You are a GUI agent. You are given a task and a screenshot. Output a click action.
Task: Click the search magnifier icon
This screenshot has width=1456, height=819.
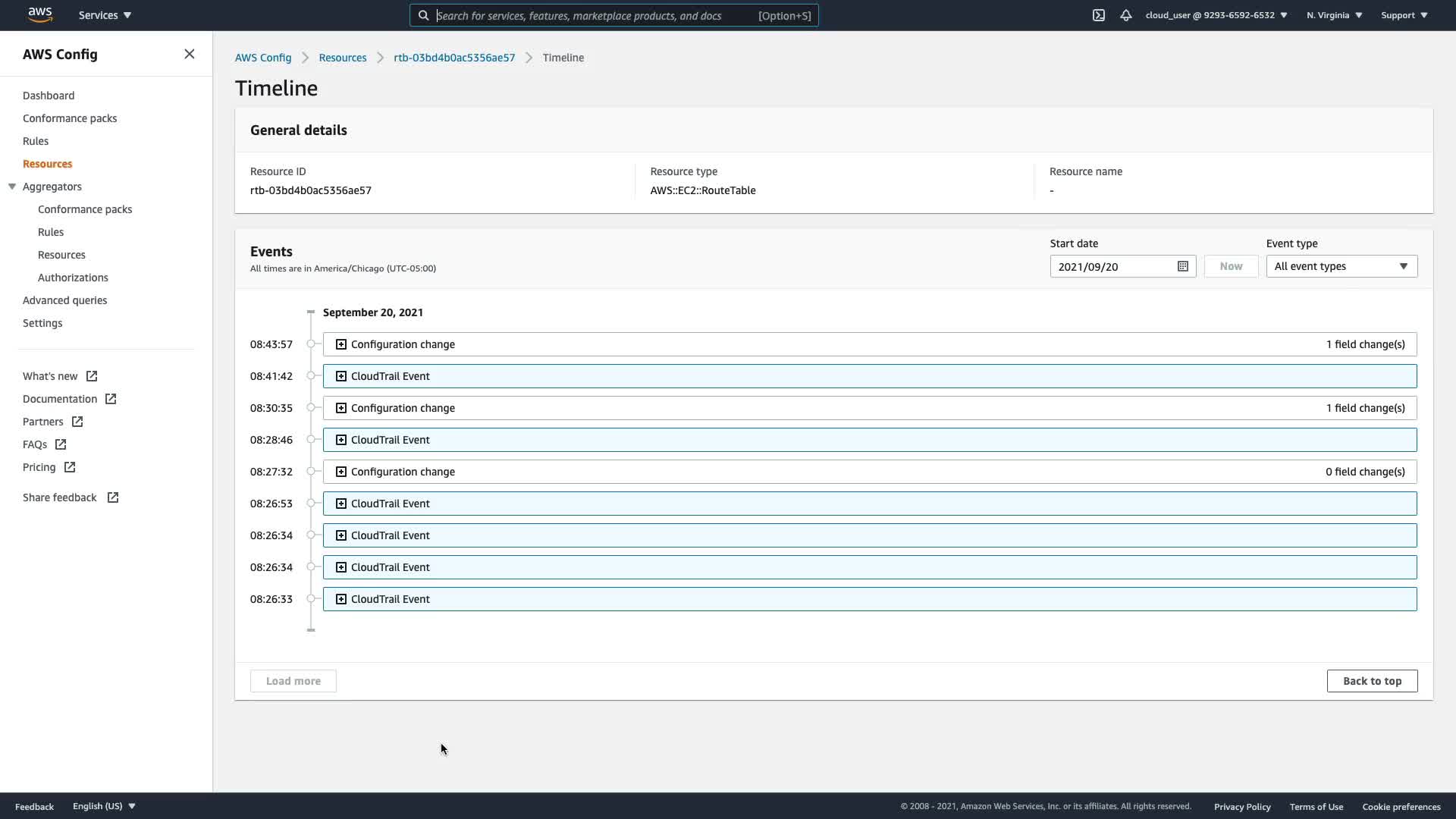pyautogui.click(x=424, y=15)
